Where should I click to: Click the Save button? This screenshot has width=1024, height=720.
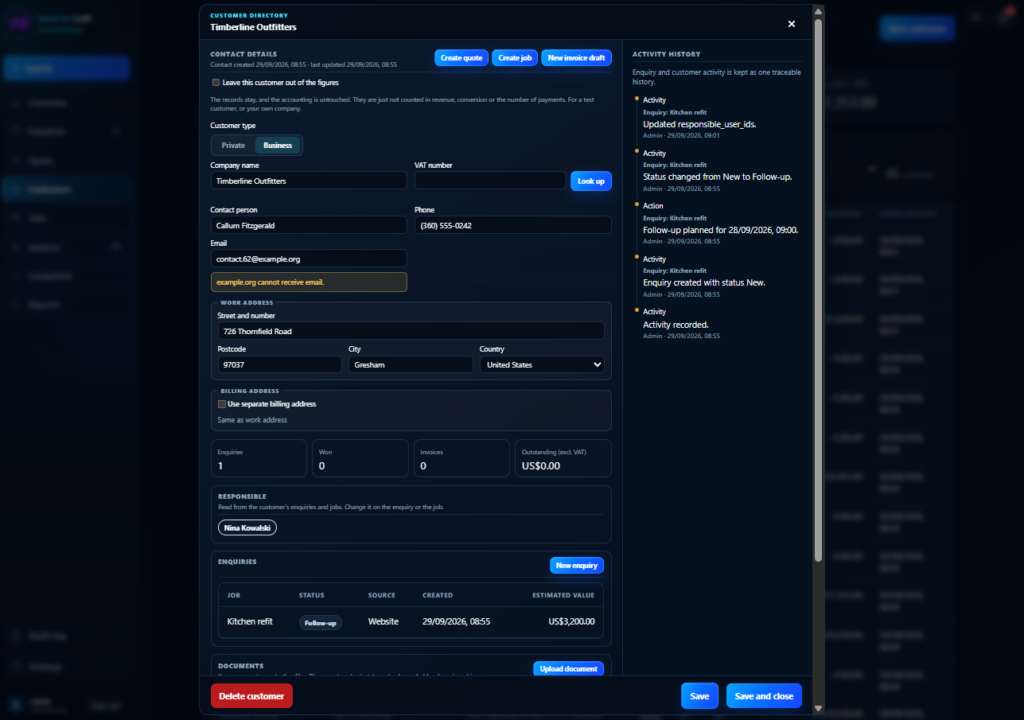tap(699, 696)
